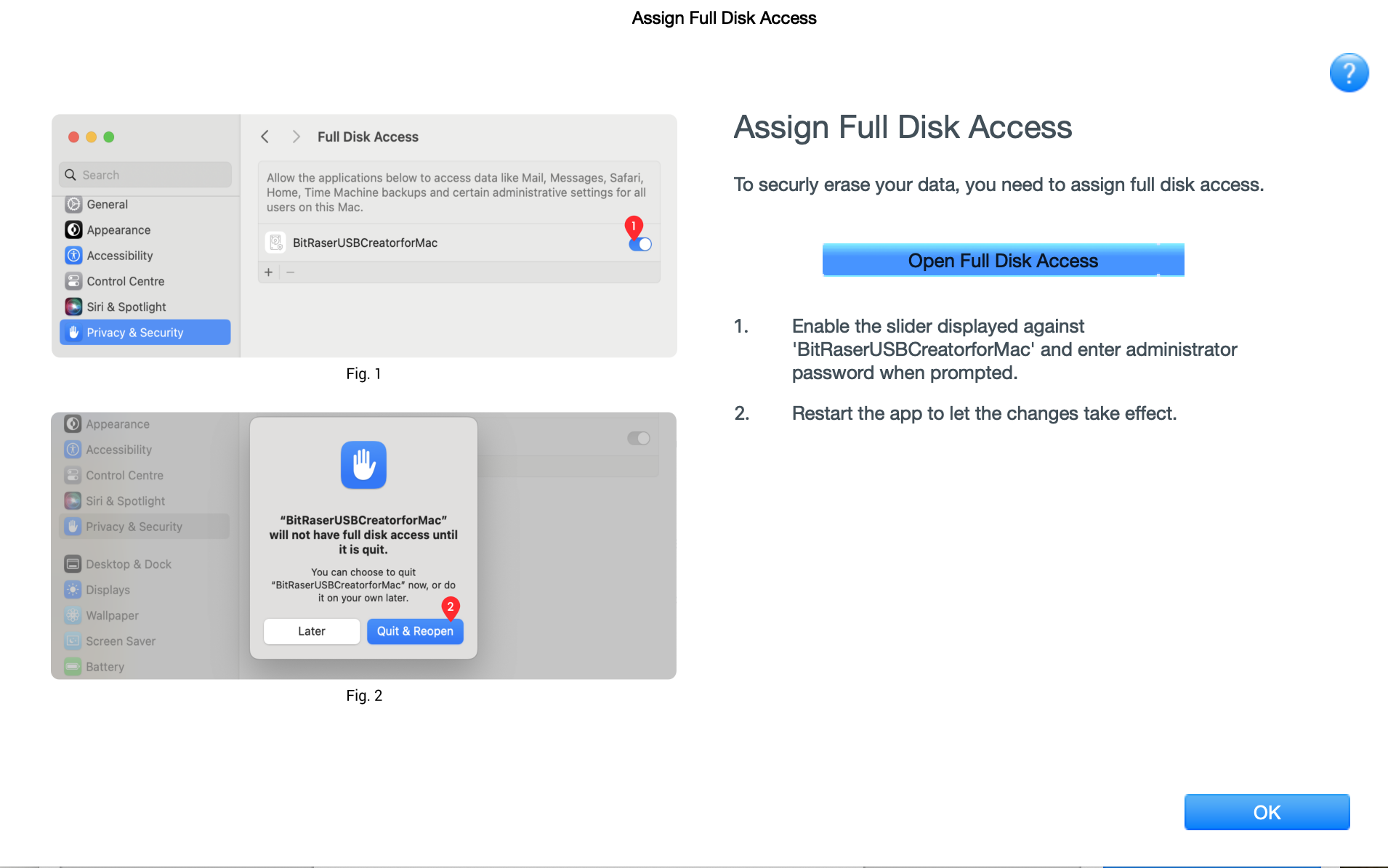Screen dimensions: 1388x868
Task: Click the 'To securly erase your data' sentence
Action: (998, 184)
